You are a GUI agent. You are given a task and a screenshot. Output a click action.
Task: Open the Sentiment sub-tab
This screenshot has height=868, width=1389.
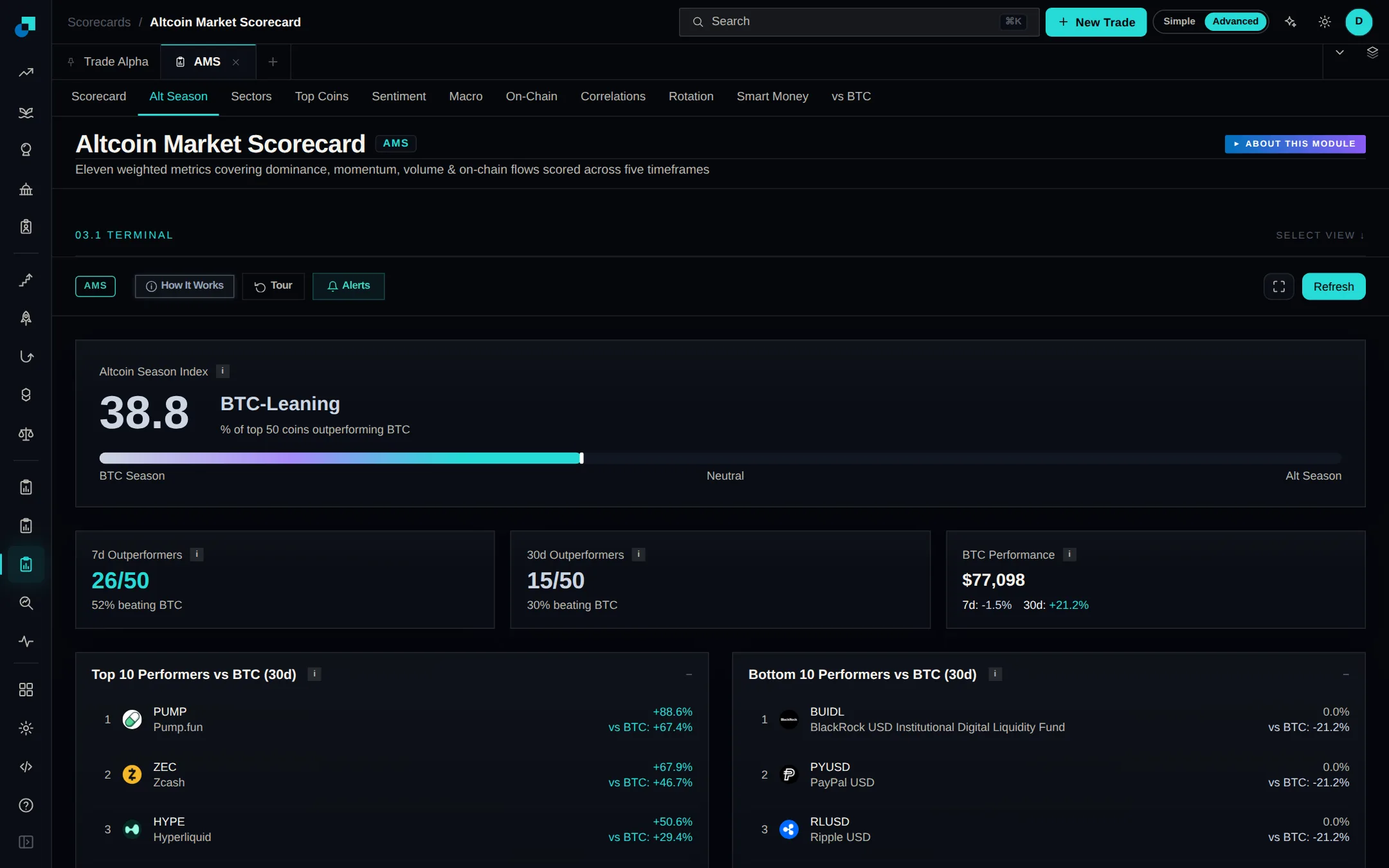pos(399,96)
